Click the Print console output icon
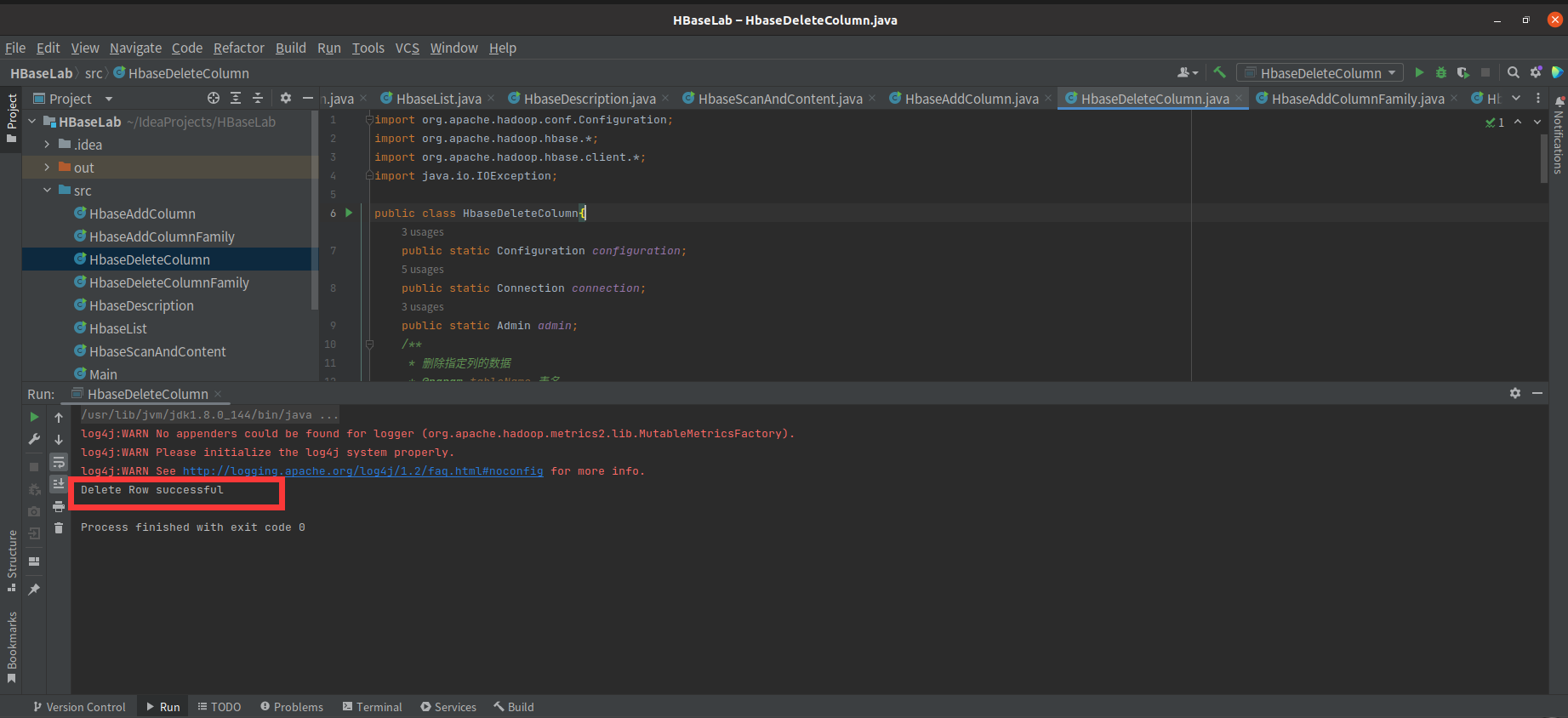The height and width of the screenshot is (718, 1568). [59, 506]
